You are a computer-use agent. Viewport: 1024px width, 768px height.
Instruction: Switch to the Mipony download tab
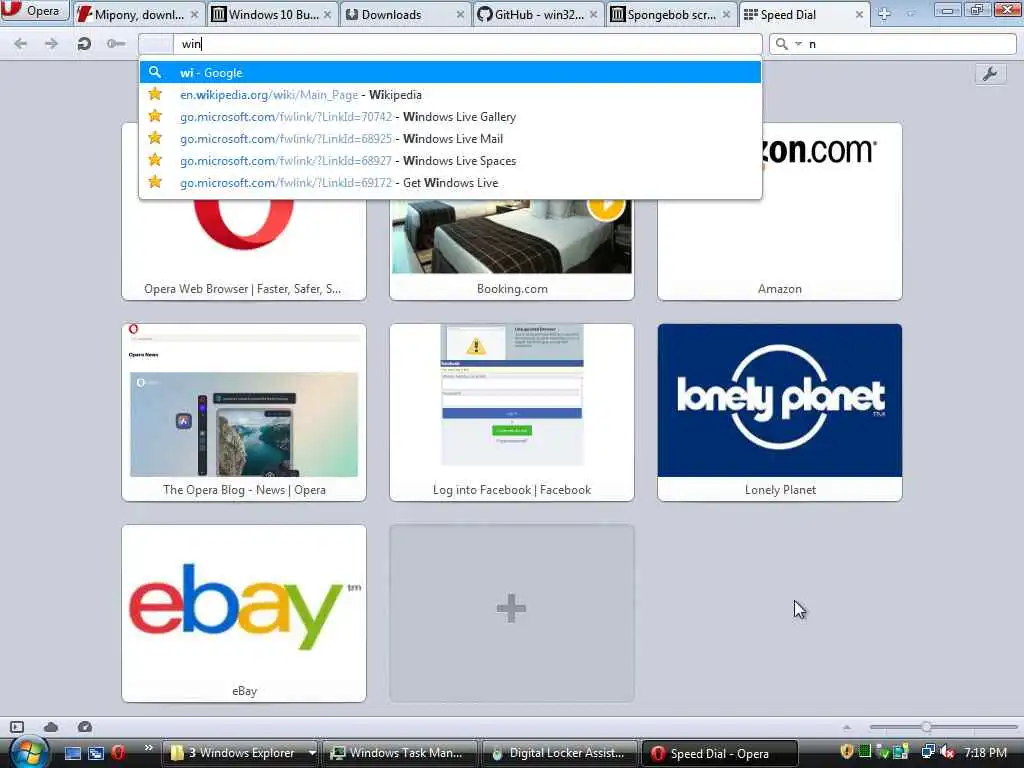138,14
